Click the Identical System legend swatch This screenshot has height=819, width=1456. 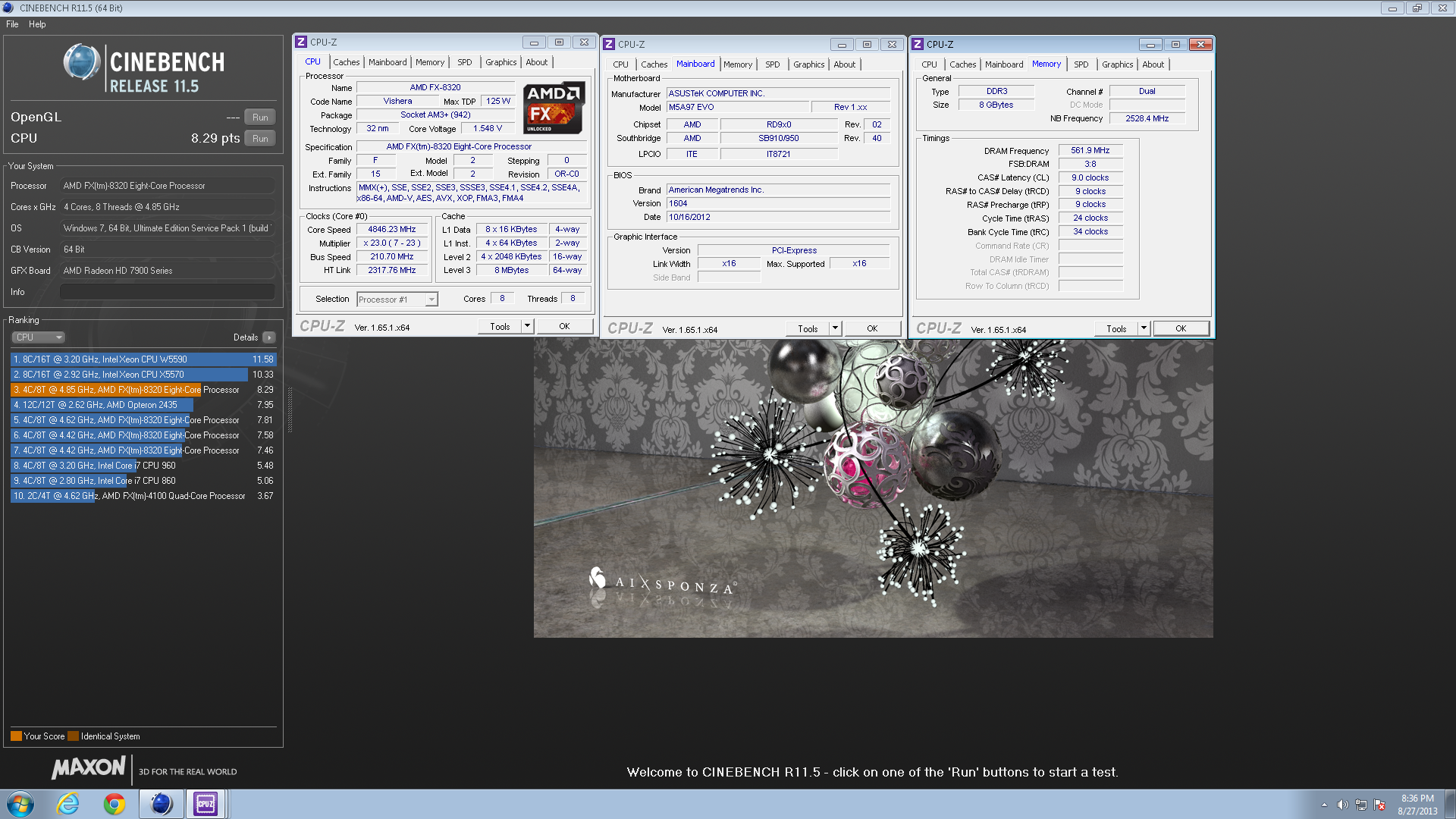point(73,736)
